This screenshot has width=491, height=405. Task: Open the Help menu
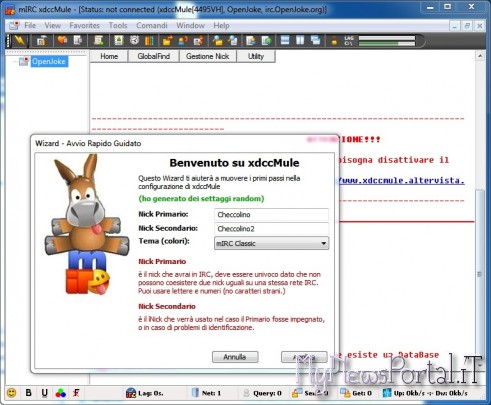click(221, 26)
